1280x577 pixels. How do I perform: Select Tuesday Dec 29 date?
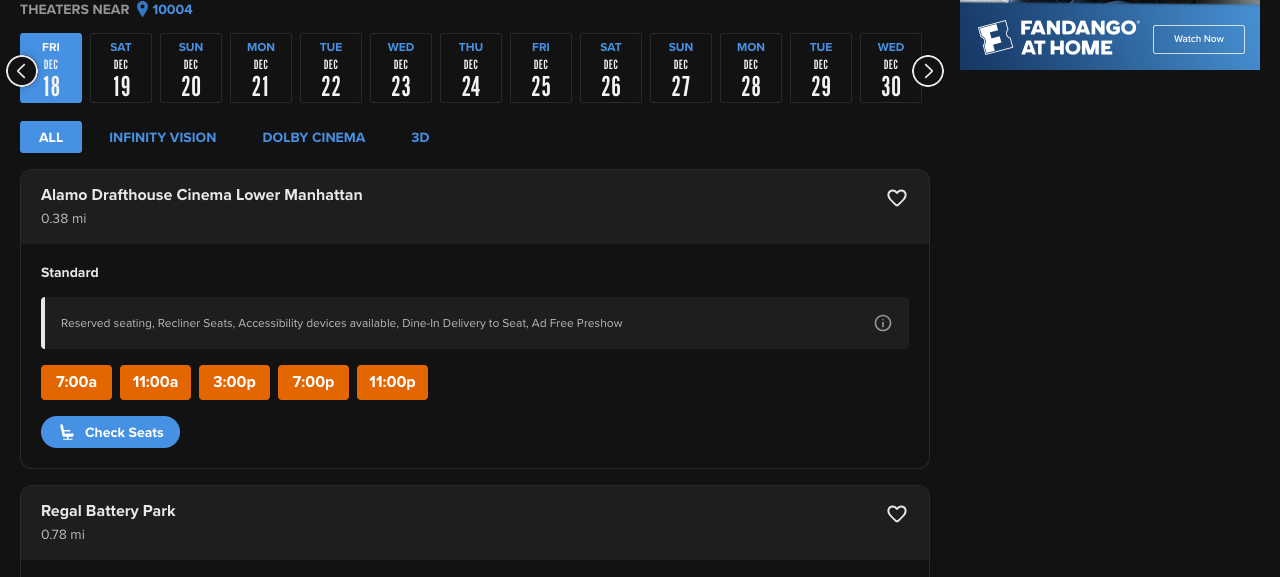821,68
